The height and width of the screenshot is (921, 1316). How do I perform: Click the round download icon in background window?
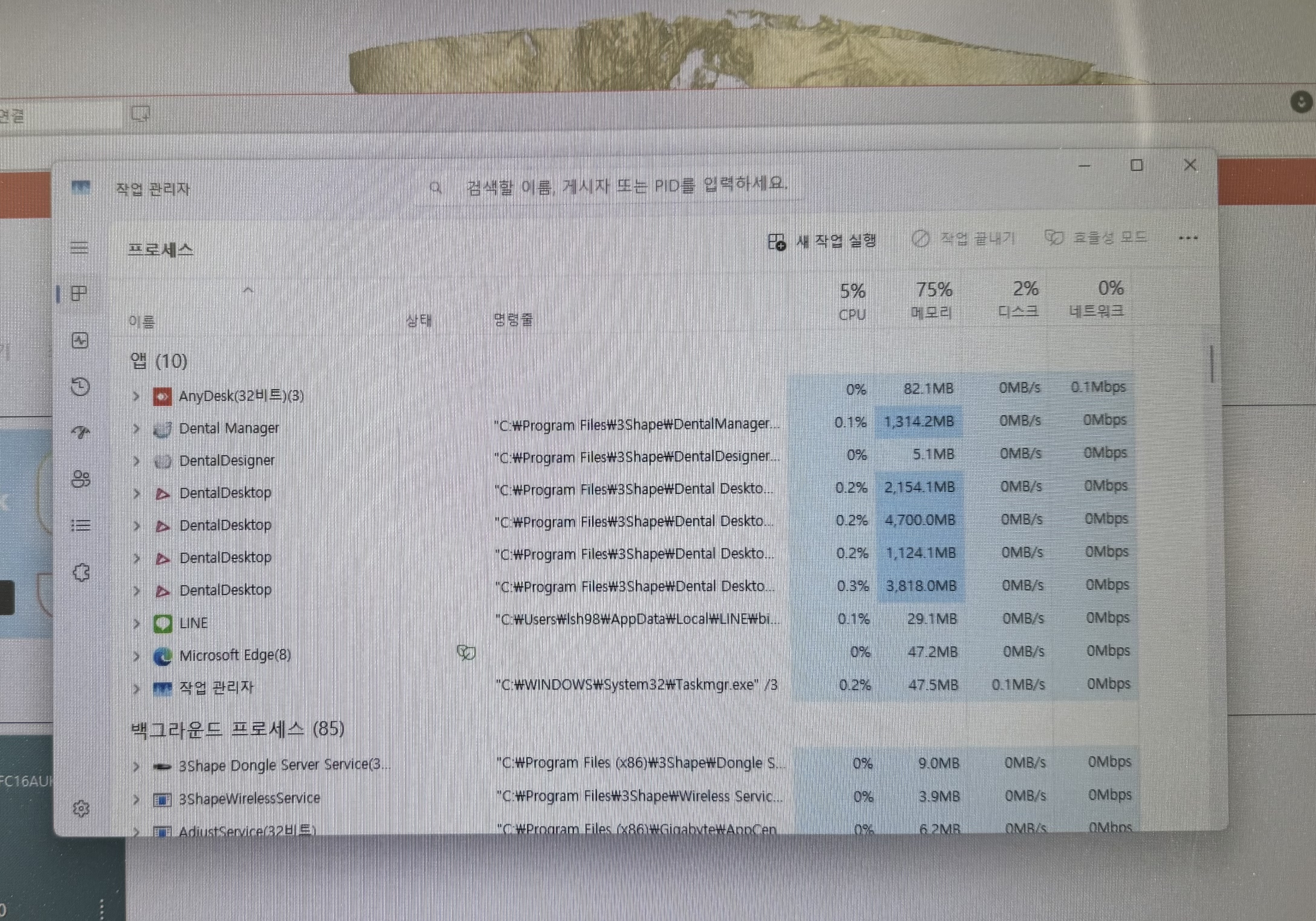point(1301,103)
